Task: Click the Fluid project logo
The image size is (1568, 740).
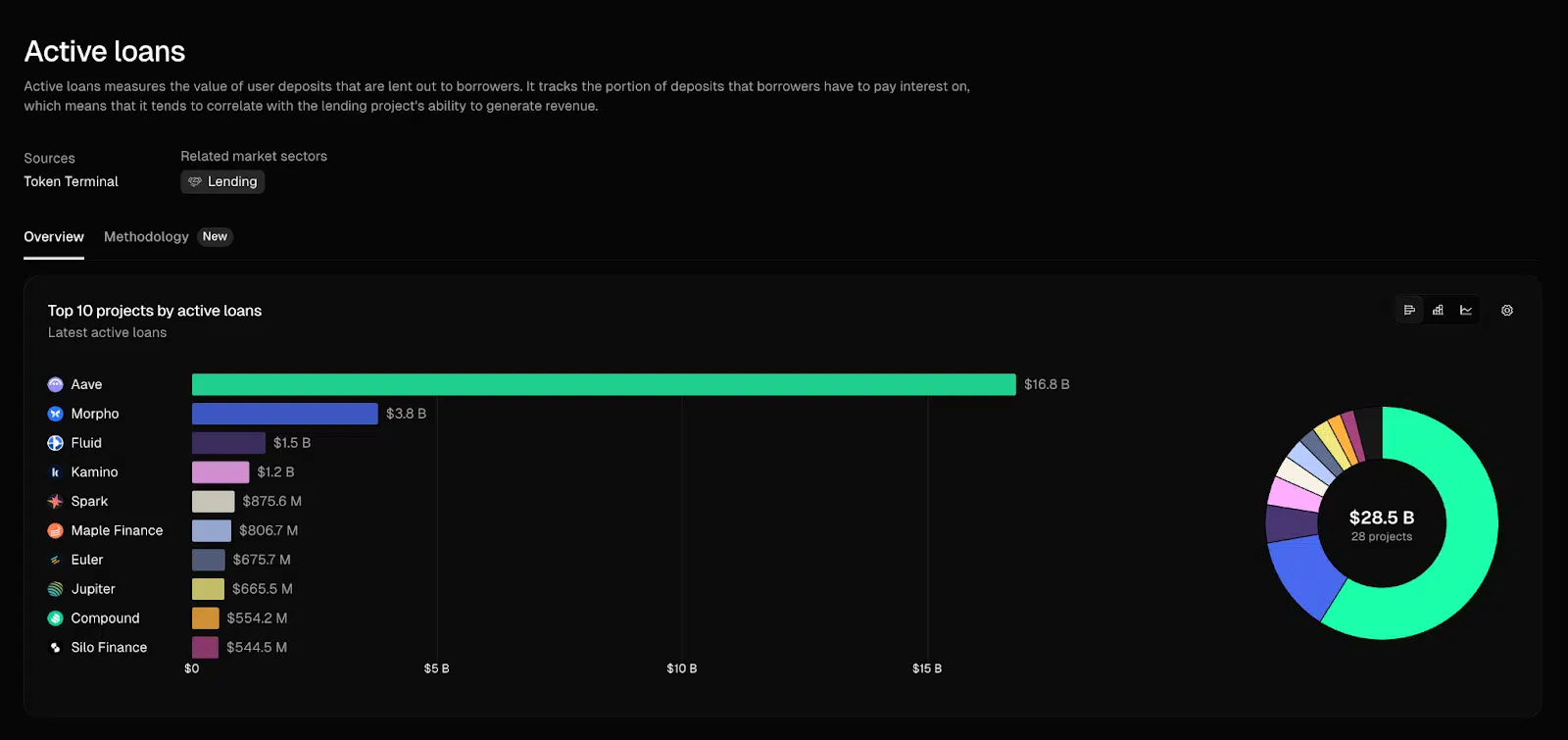Action: pyautogui.click(x=56, y=443)
